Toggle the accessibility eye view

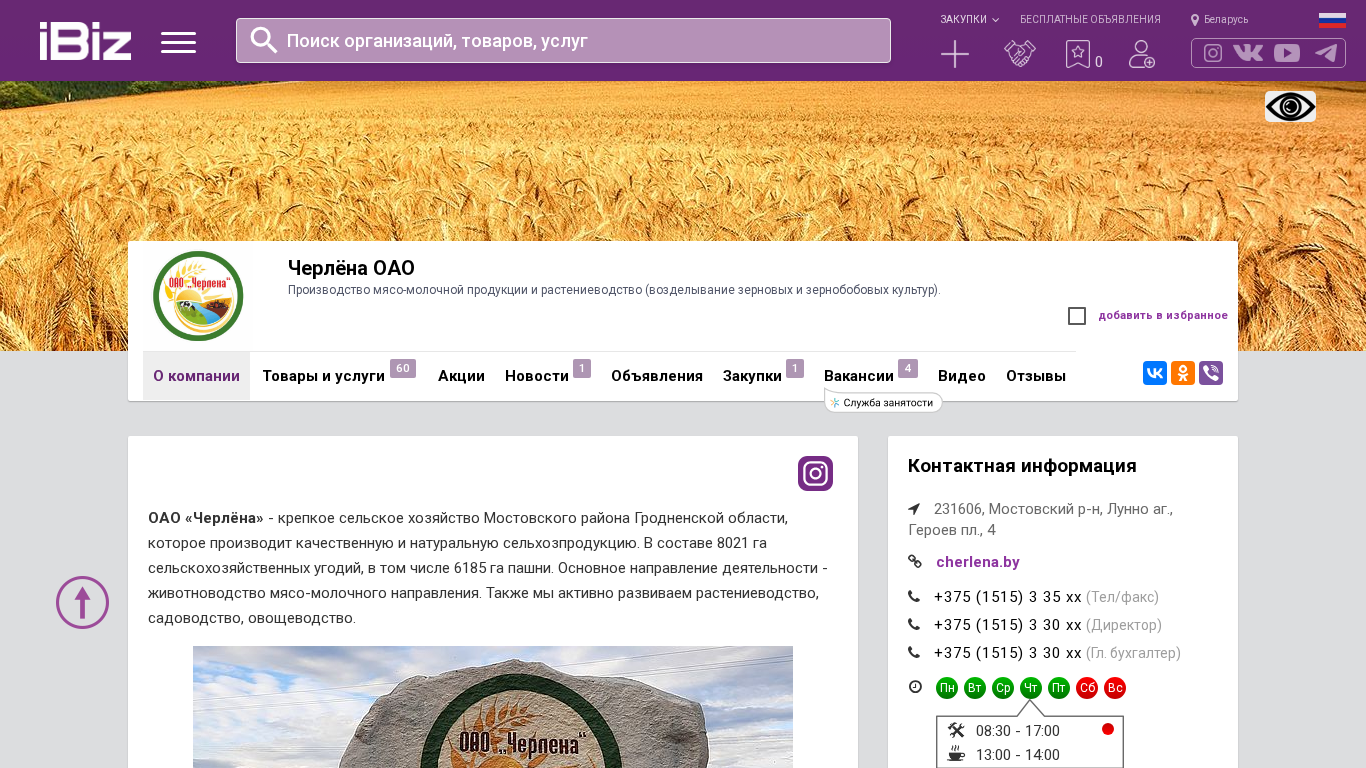(x=1290, y=106)
